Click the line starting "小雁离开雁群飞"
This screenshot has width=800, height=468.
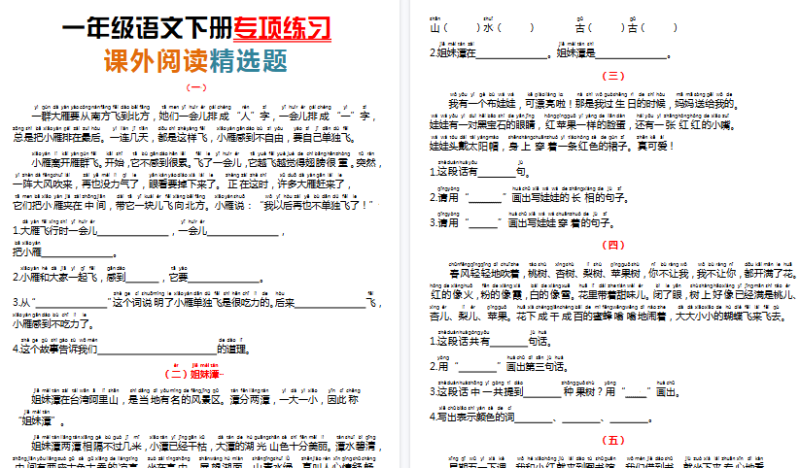click(x=206, y=162)
